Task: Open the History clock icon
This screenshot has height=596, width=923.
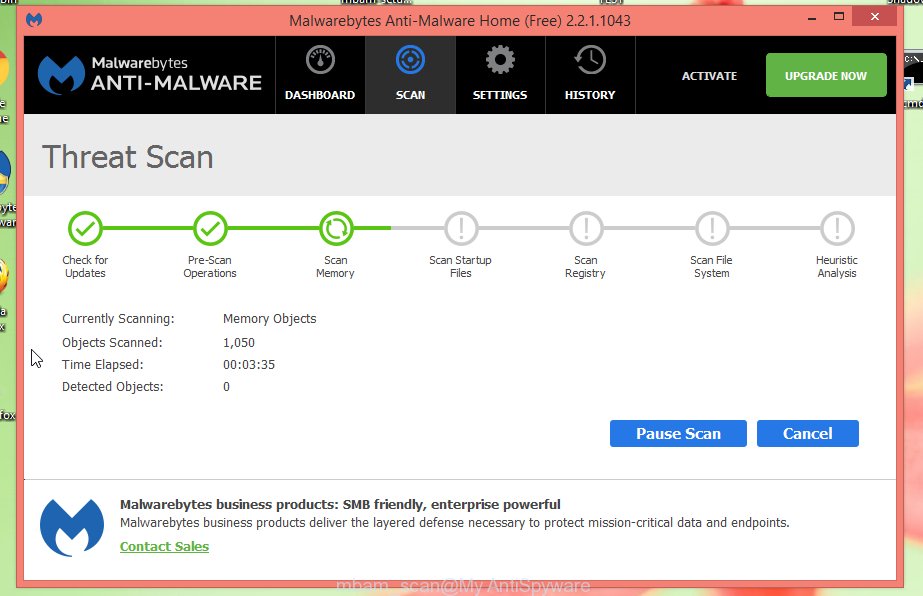Action: pyautogui.click(x=590, y=60)
